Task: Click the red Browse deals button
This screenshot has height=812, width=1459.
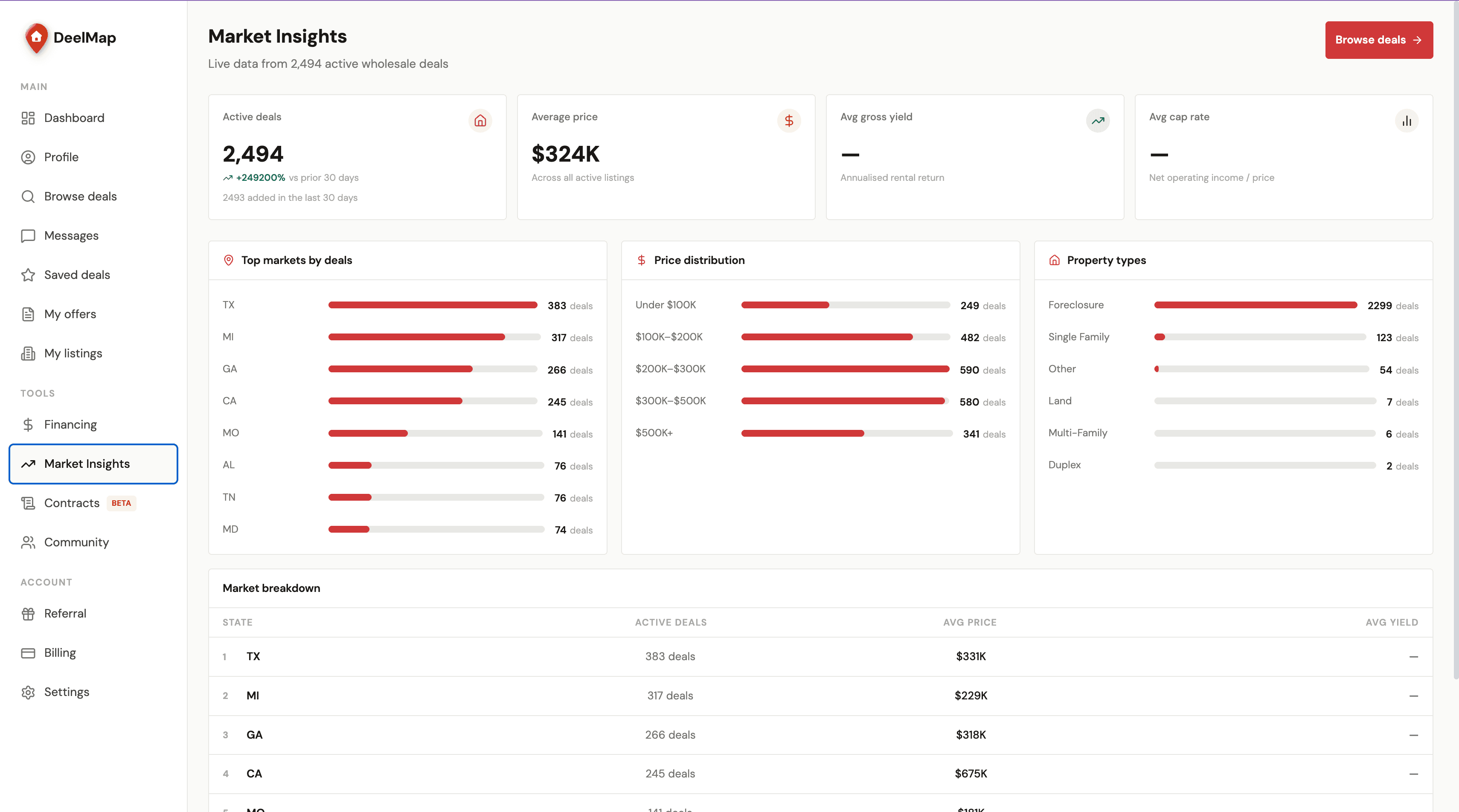Action: tap(1378, 40)
